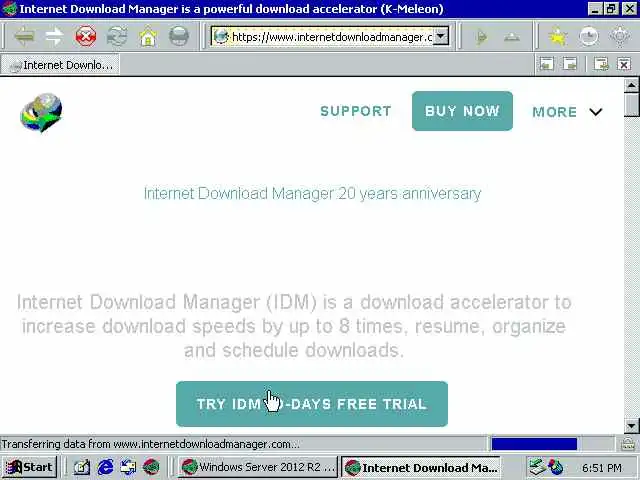640x480 pixels.
Task: Launch Internet Explorer from quick launch
Action: pos(105,467)
